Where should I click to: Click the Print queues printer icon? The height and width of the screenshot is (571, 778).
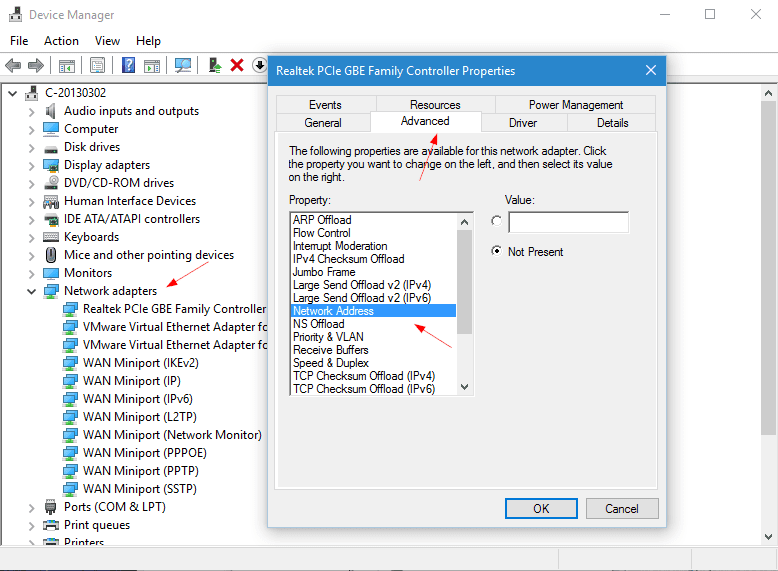51,525
